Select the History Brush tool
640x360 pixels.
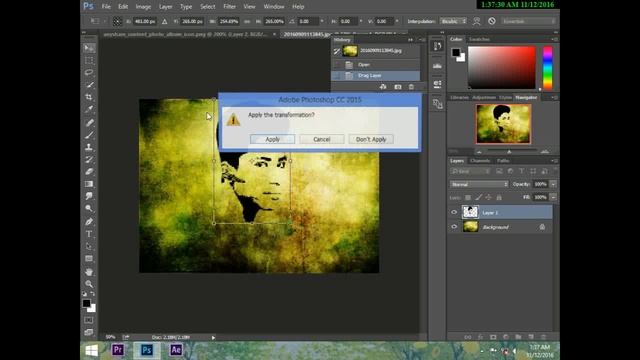[89, 160]
